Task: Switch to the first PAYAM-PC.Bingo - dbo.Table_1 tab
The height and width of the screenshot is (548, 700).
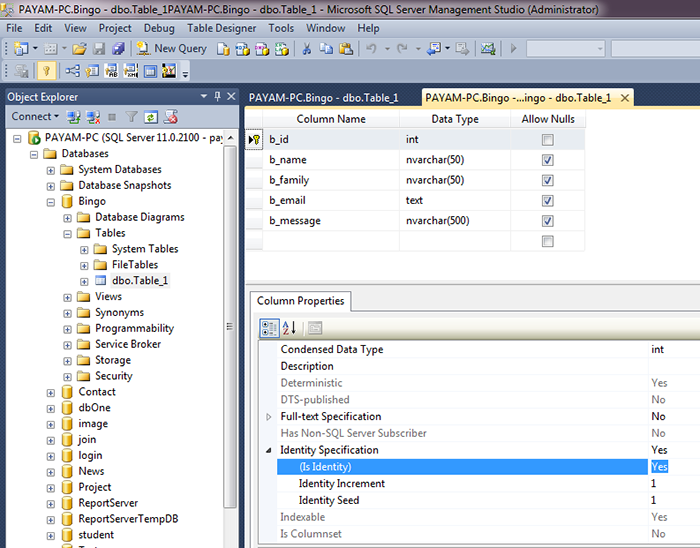Action: tap(323, 98)
